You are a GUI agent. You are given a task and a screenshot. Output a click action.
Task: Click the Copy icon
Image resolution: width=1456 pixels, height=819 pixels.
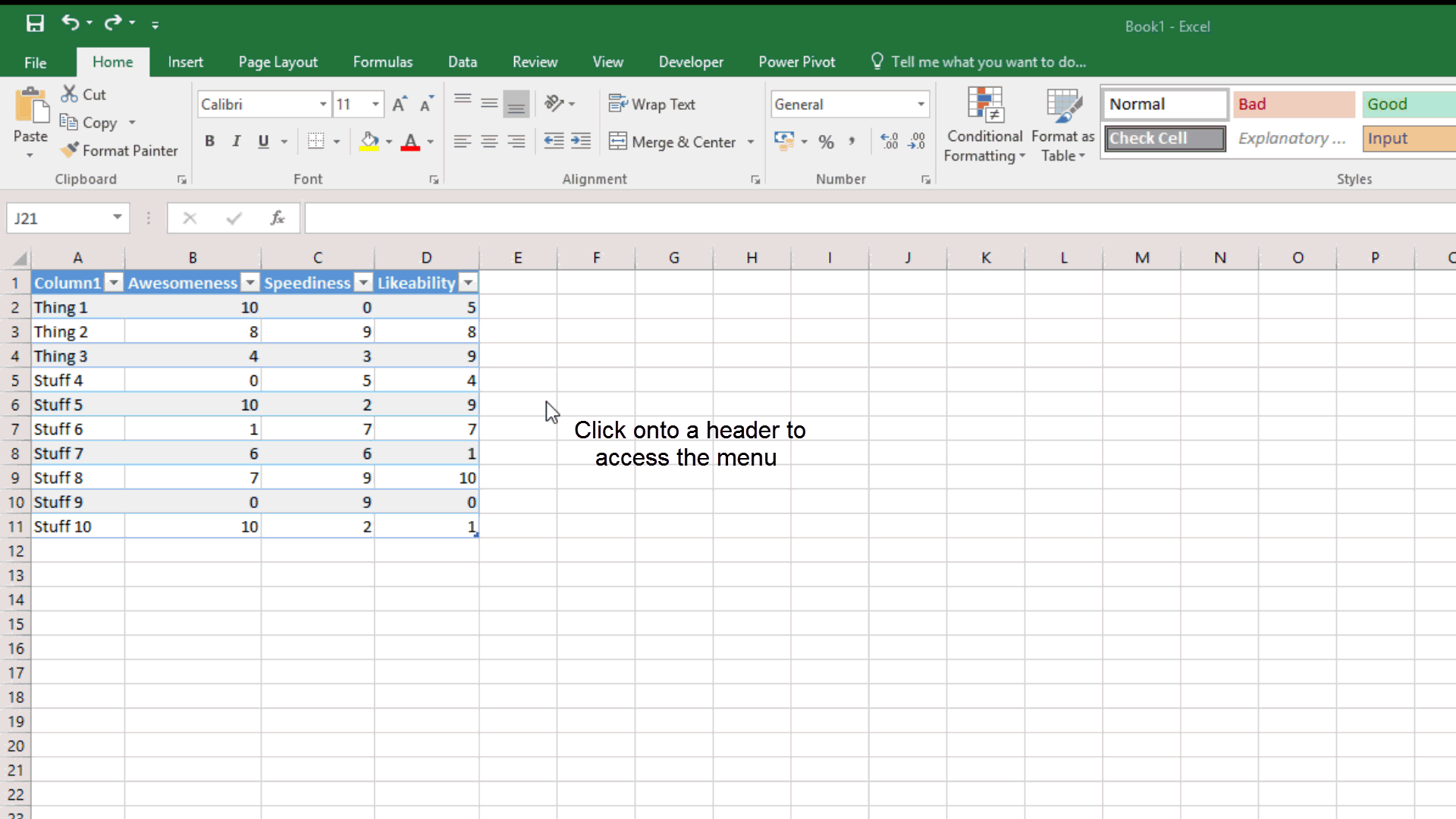(69, 122)
